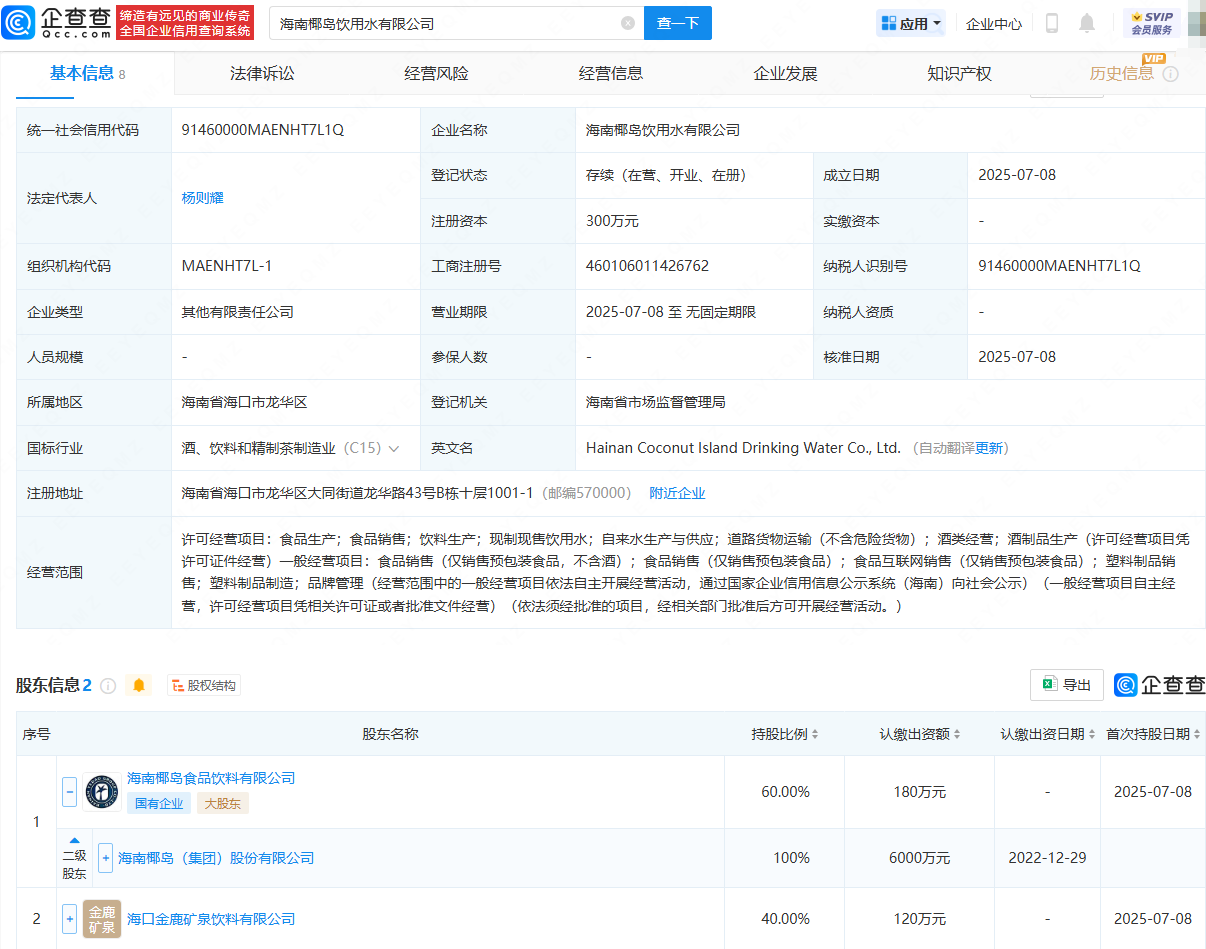Open SVIP member service badge
This screenshot has width=1206, height=949.
tap(1151, 23)
